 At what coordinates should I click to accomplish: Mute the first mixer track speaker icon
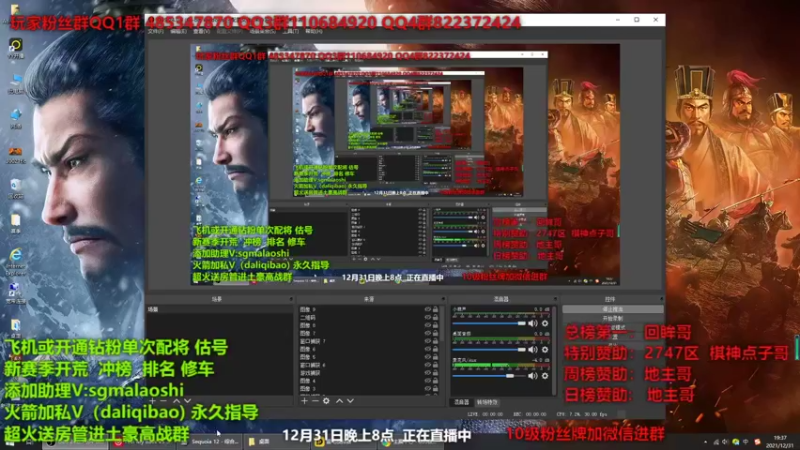click(533, 323)
